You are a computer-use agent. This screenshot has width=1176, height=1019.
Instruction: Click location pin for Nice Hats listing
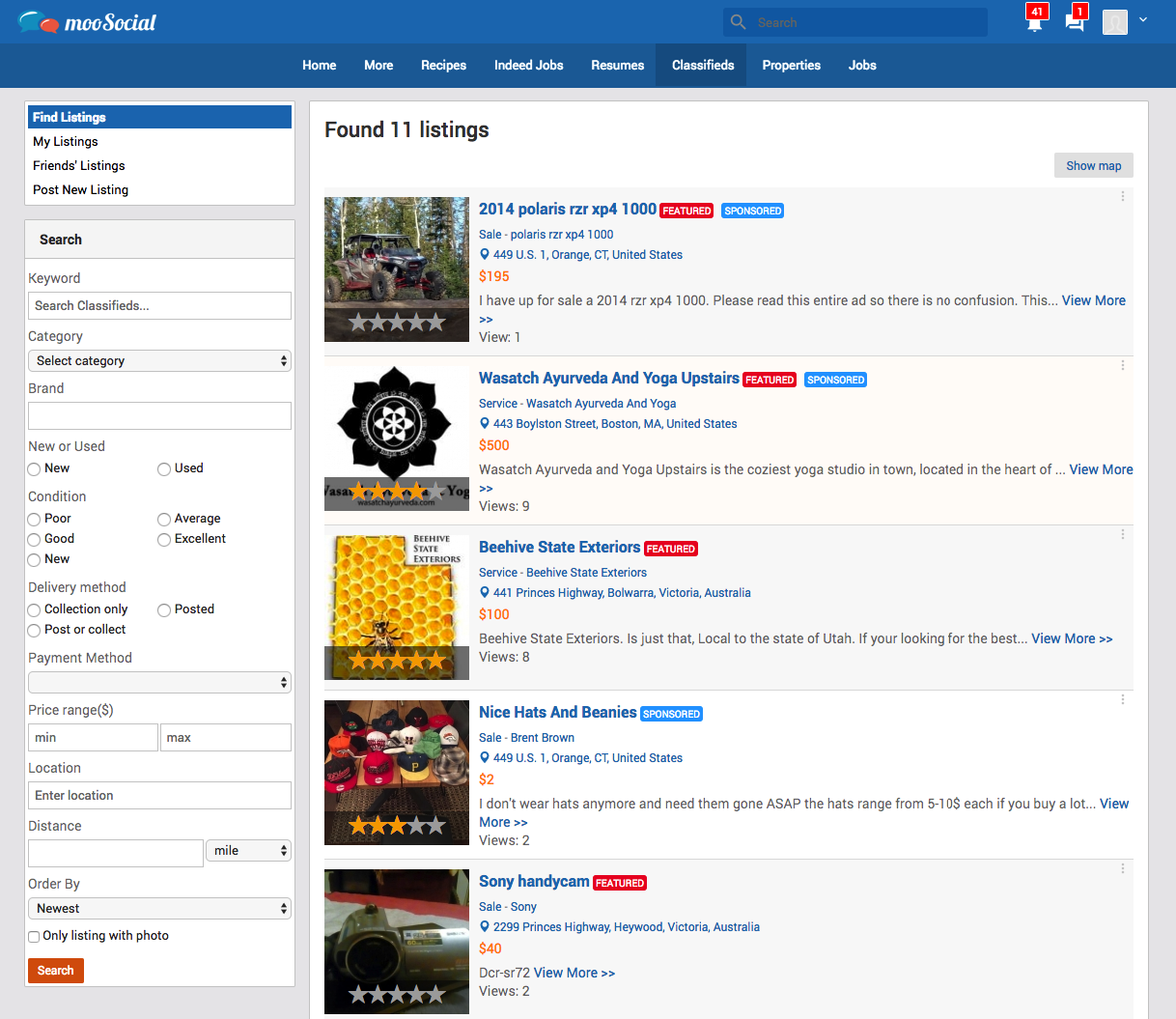(485, 758)
